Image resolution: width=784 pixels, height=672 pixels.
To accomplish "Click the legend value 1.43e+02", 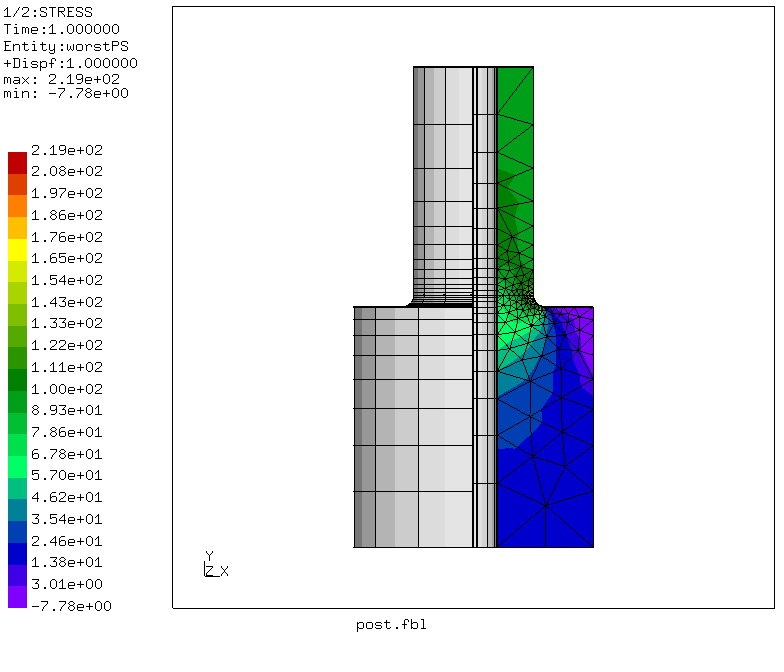I will pos(67,302).
